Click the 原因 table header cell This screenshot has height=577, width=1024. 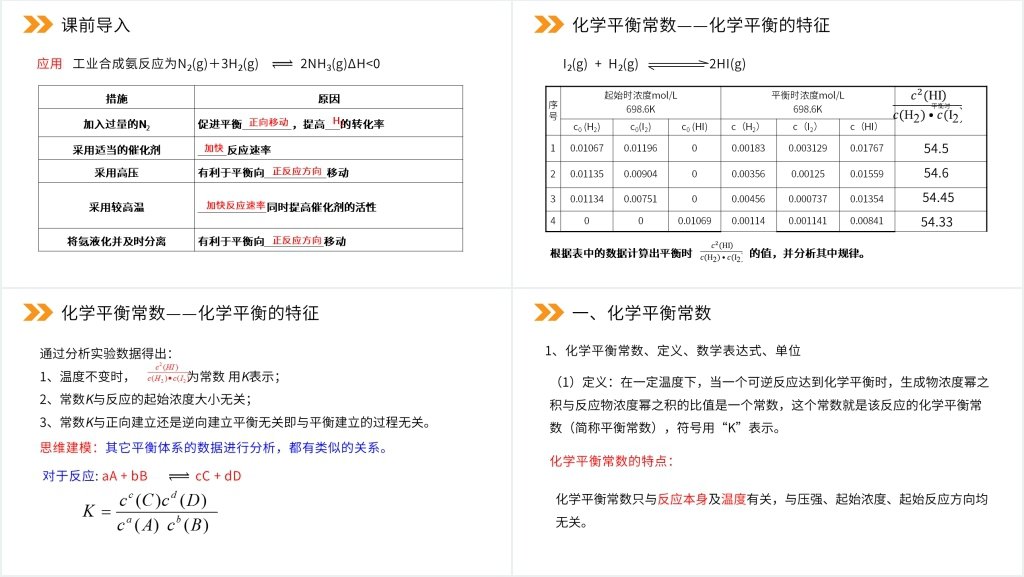[x=328, y=99]
